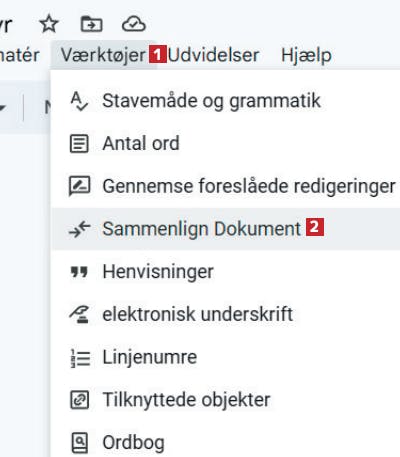Click the eSignature pen icon
This screenshot has width=400, height=457.
click(x=79, y=314)
